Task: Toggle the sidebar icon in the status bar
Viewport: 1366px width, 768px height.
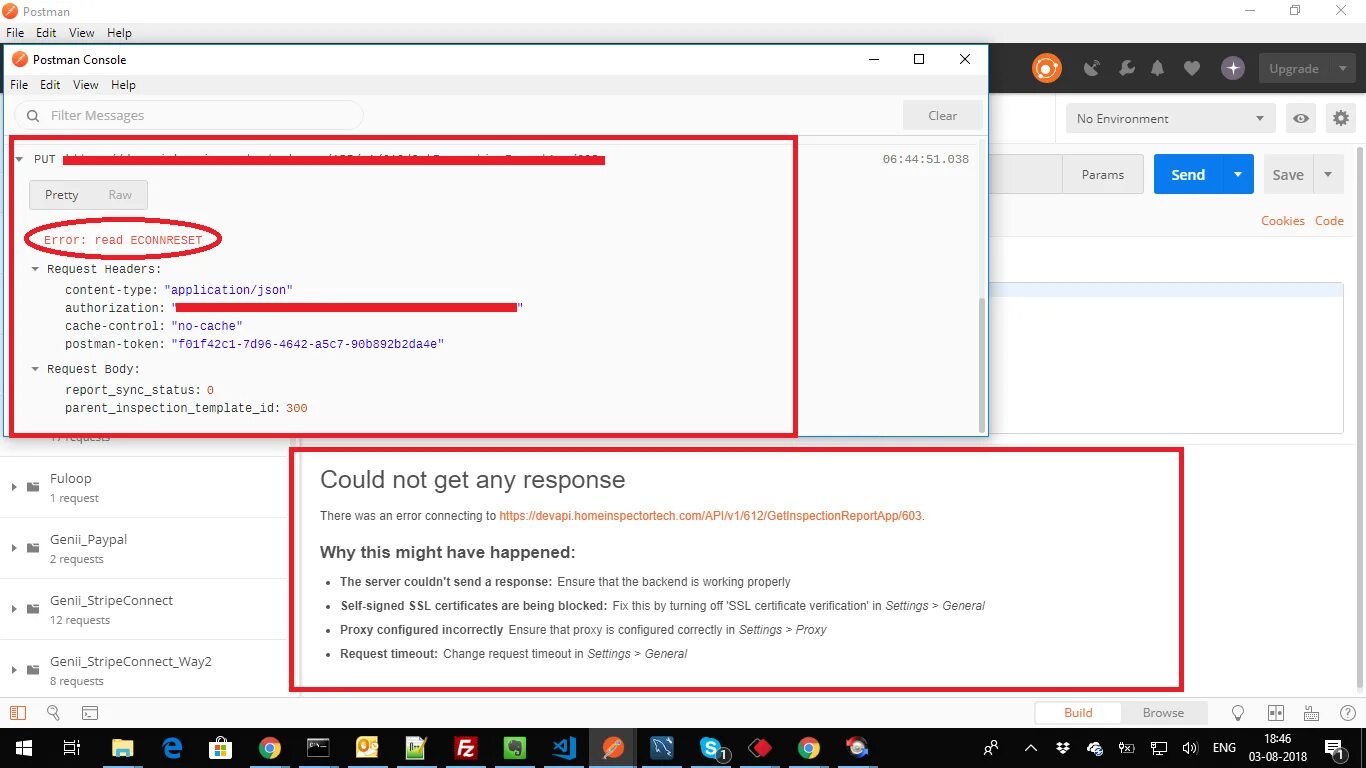Action: pyautogui.click(x=17, y=713)
